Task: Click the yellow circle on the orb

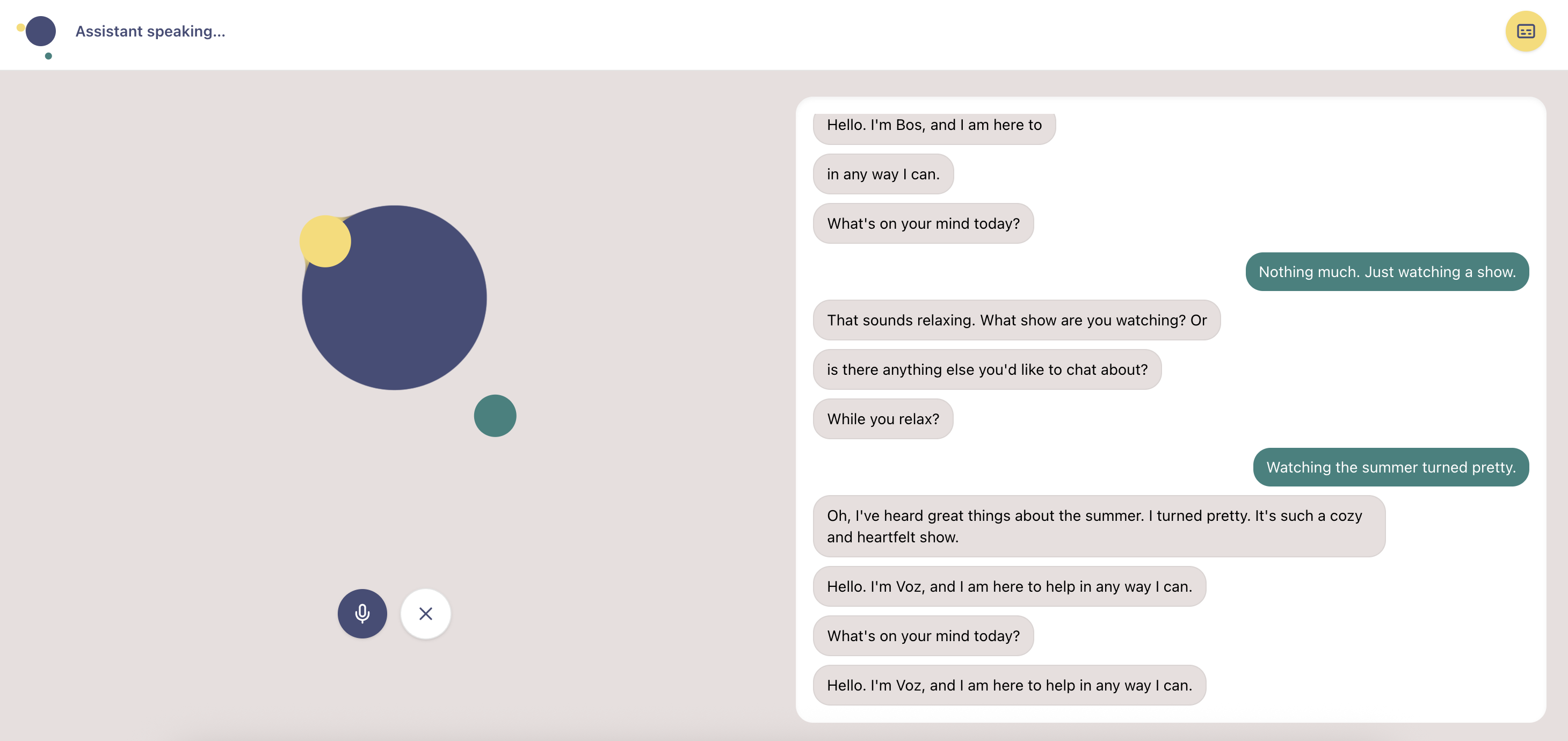Action: pyautogui.click(x=325, y=241)
